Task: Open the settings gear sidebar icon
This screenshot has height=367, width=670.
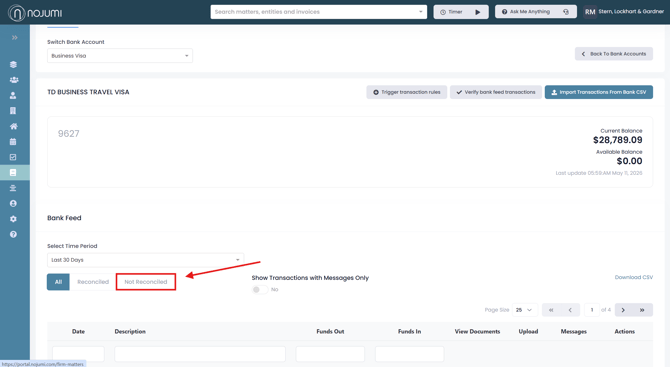Action: pos(13,219)
